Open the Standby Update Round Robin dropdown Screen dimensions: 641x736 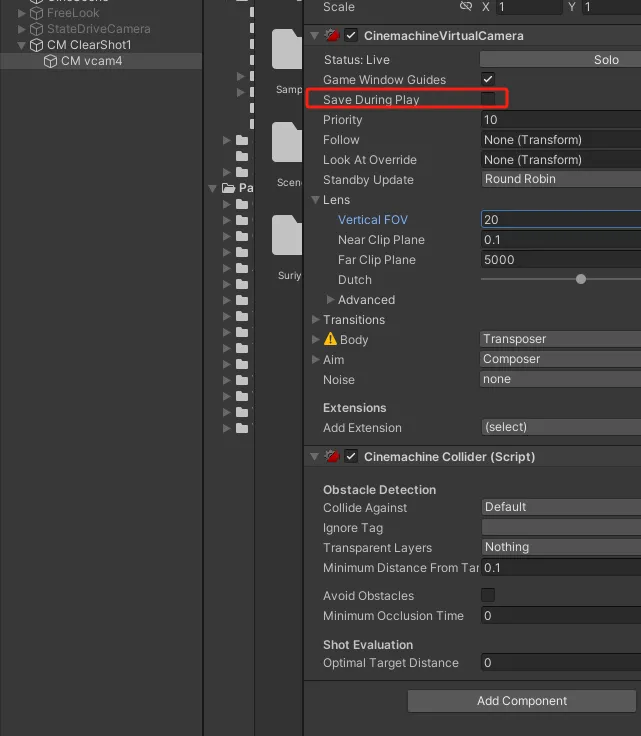(561, 179)
